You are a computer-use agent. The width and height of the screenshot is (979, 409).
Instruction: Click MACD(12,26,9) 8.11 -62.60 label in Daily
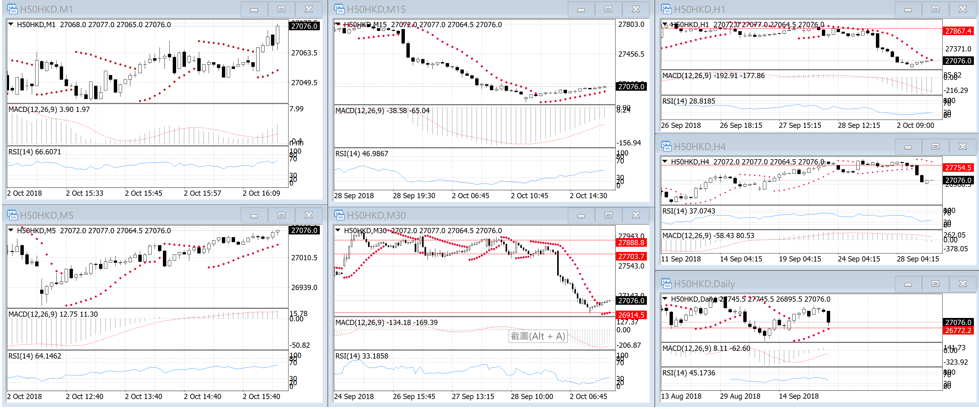(707, 348)
